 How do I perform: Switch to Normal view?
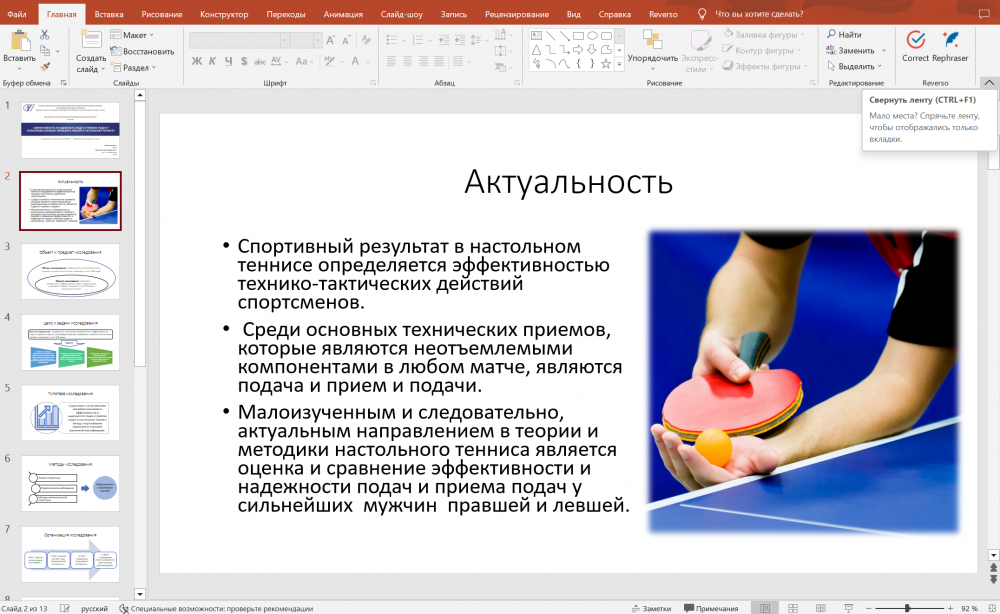pos(765,608)
